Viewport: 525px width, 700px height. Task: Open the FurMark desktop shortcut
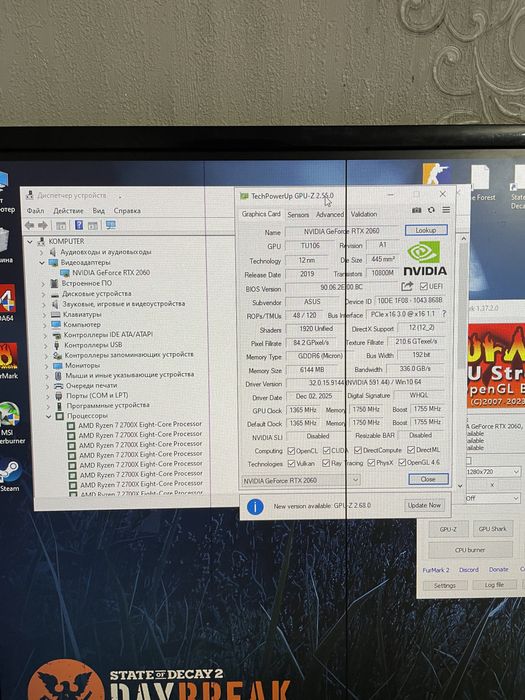click(x=8, y=361)
